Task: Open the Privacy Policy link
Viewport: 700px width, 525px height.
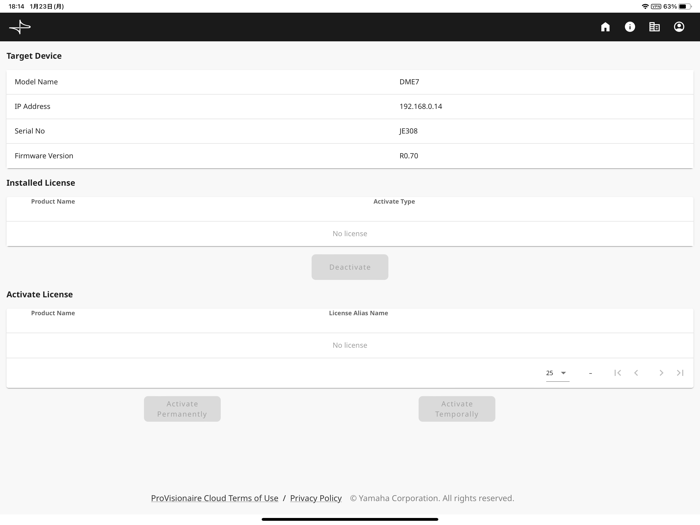Action: pyautogui.click(x=316, y=498)
